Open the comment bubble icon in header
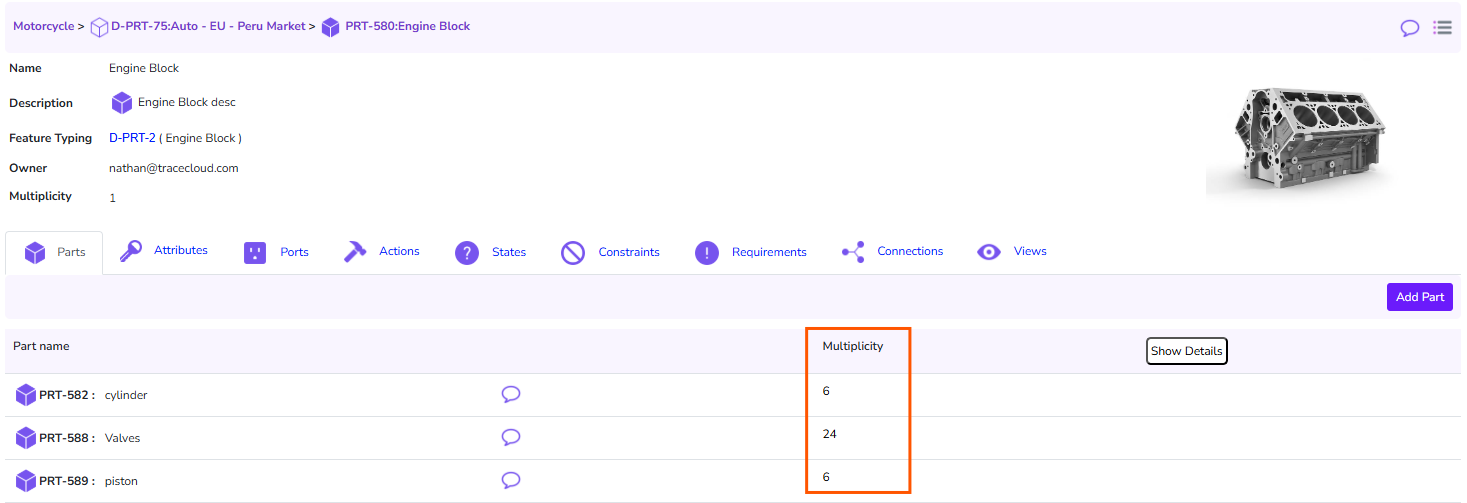 1410,28
